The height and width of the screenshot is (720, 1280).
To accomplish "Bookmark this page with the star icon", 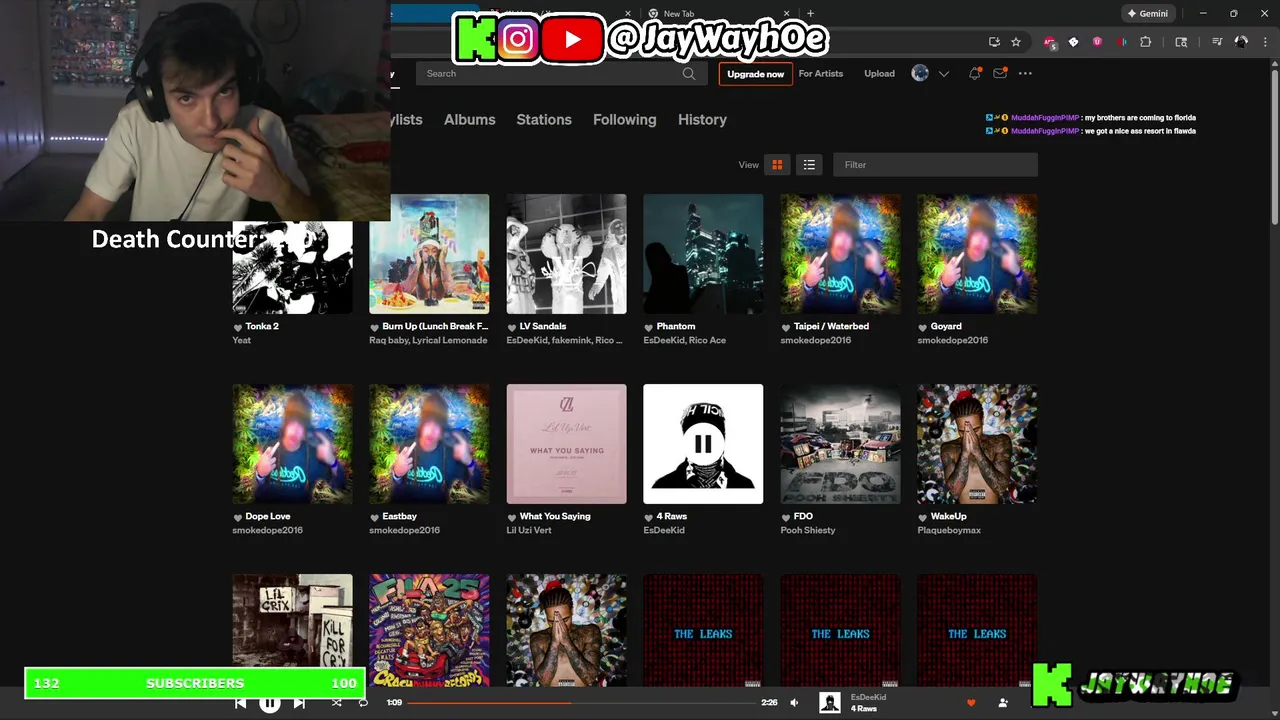I will pos(1016,42).
